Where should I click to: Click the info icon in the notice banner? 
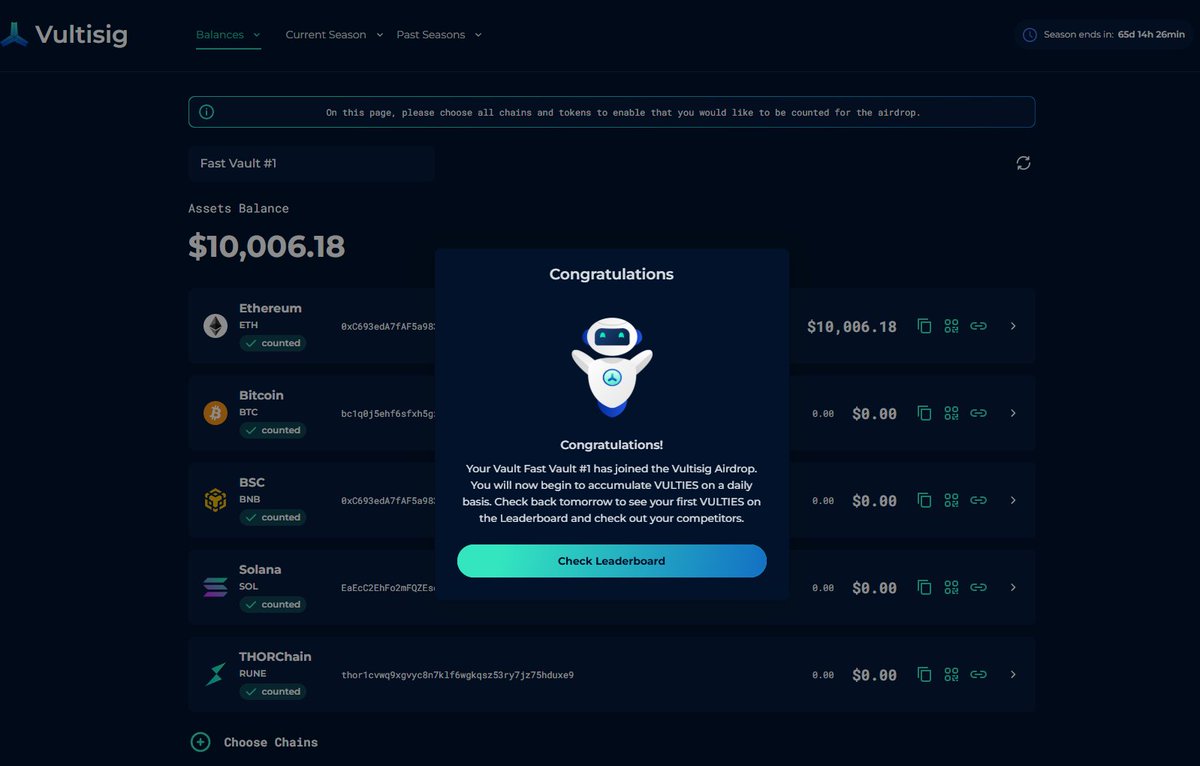(206, 112)
